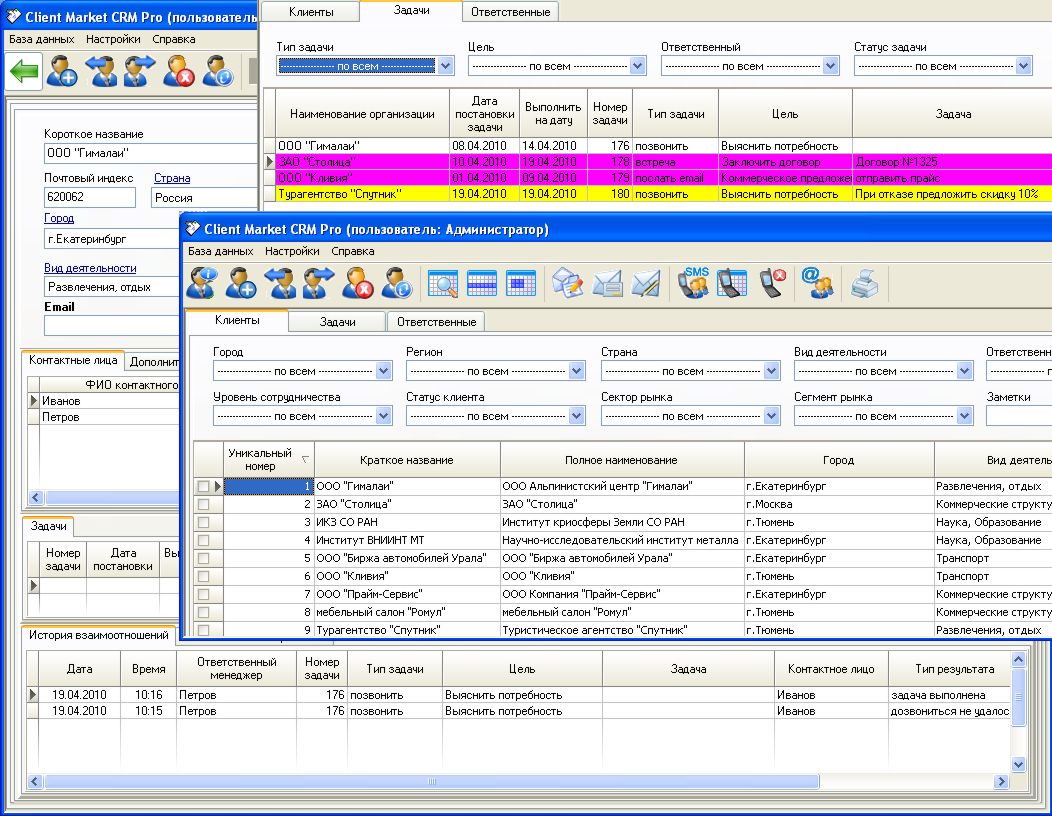This screenshot has width=1052, height=816.
Task: Click the add client icon with plus
Action: coord(241,283)
